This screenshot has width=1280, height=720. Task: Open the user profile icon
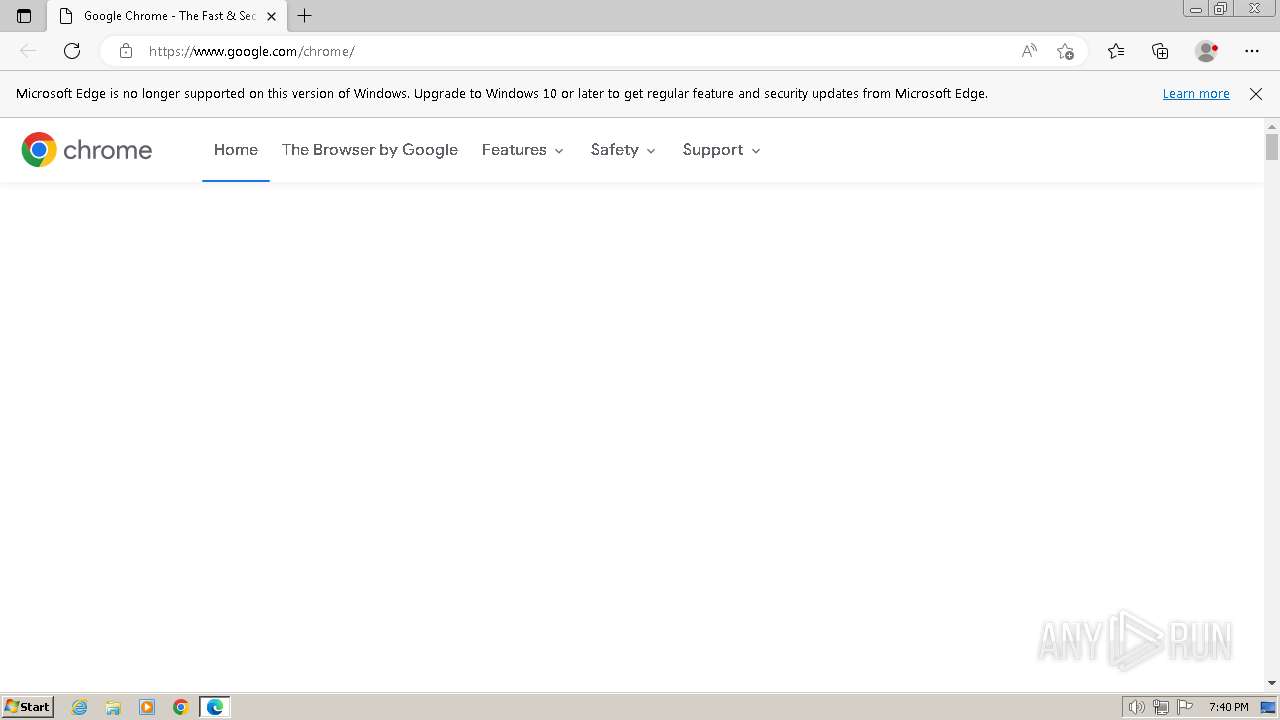1206,51
